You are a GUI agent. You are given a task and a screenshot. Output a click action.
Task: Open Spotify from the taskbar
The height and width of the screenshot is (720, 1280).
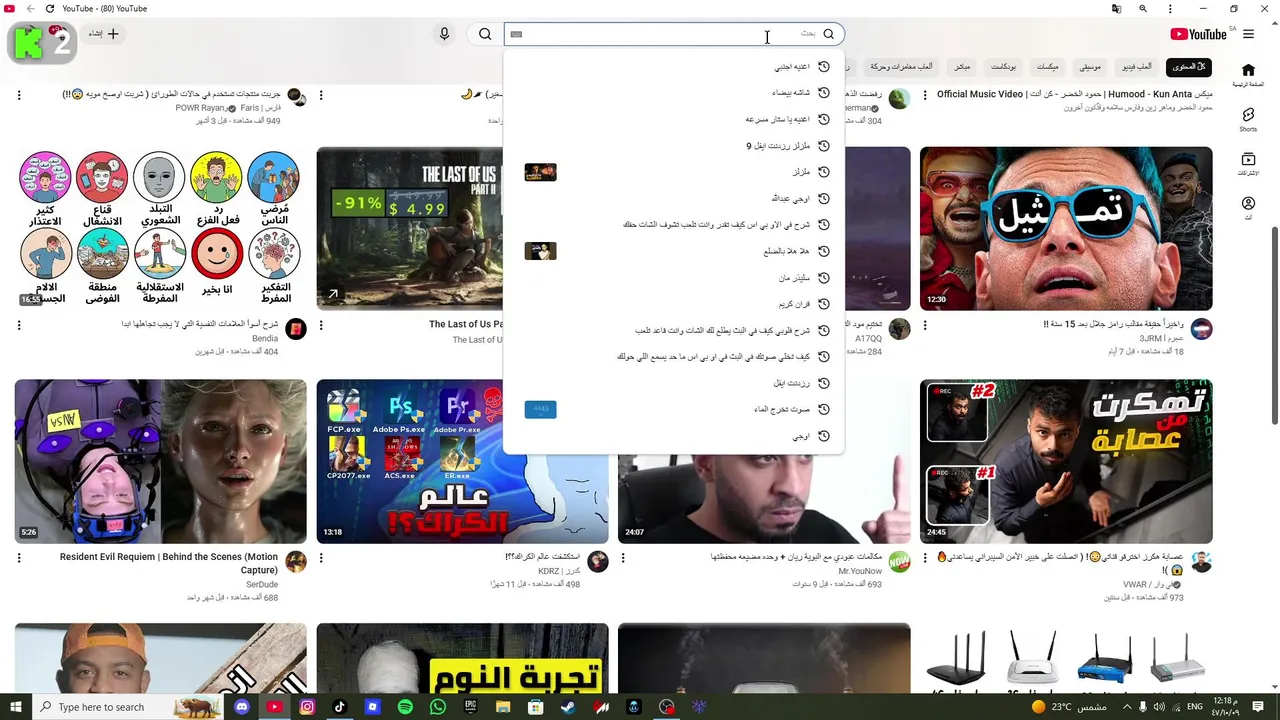coord(405,707)
